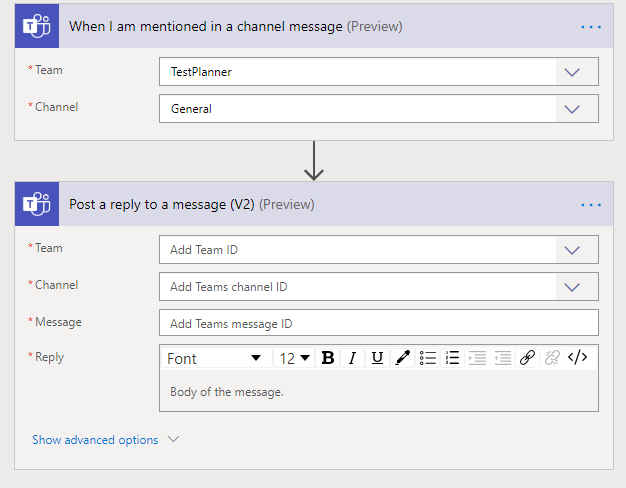Insert a hyperlink in the reply
The height and width of the screenshot is (488, 626).
point(527,358)
